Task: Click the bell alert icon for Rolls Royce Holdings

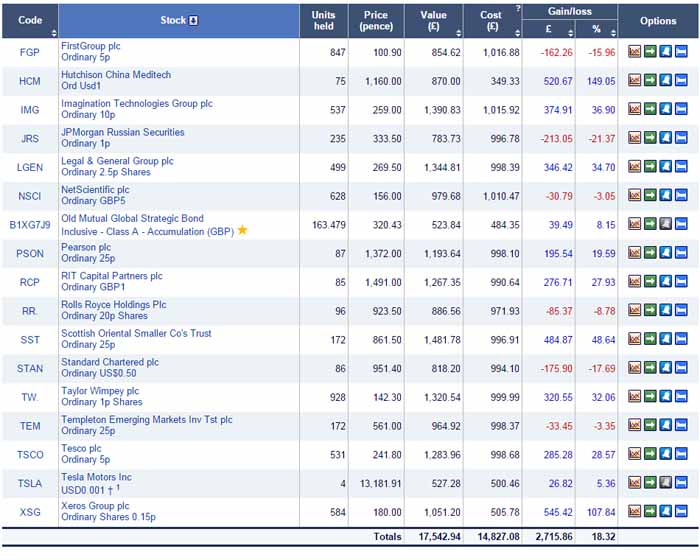Action: tap(666, 310)
